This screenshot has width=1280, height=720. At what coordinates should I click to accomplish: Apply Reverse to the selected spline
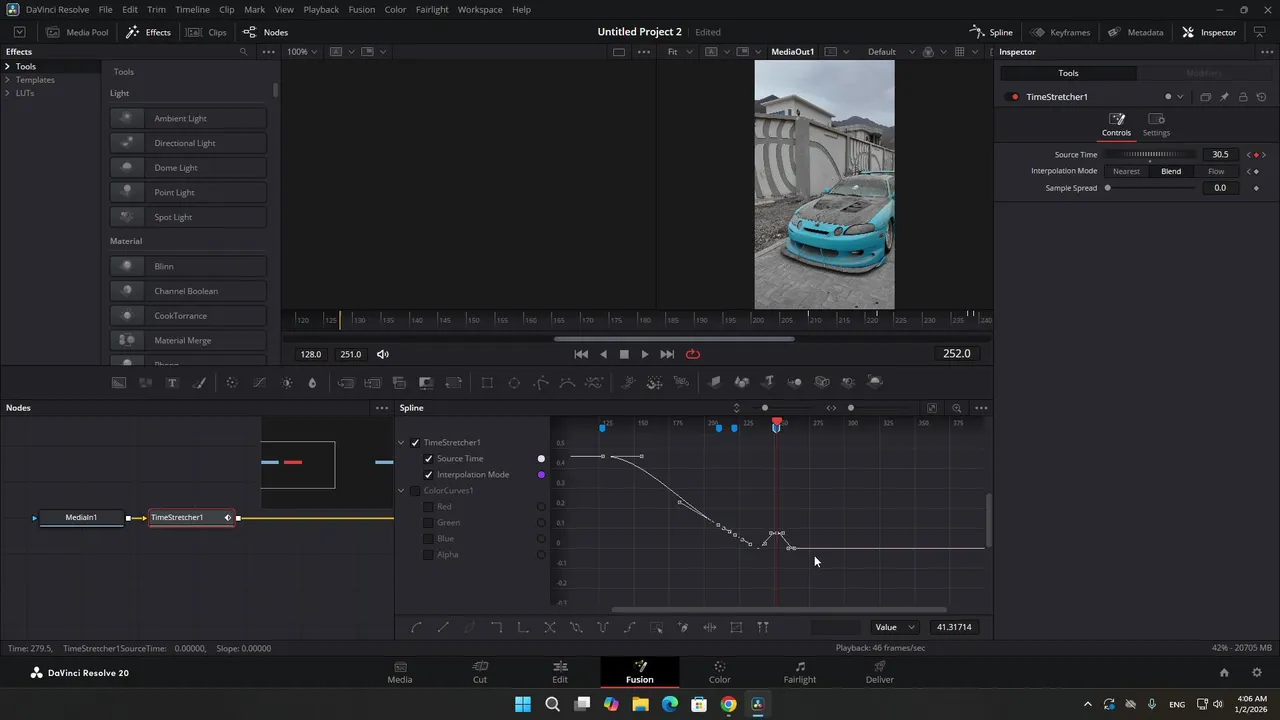(x=549, y=627)
